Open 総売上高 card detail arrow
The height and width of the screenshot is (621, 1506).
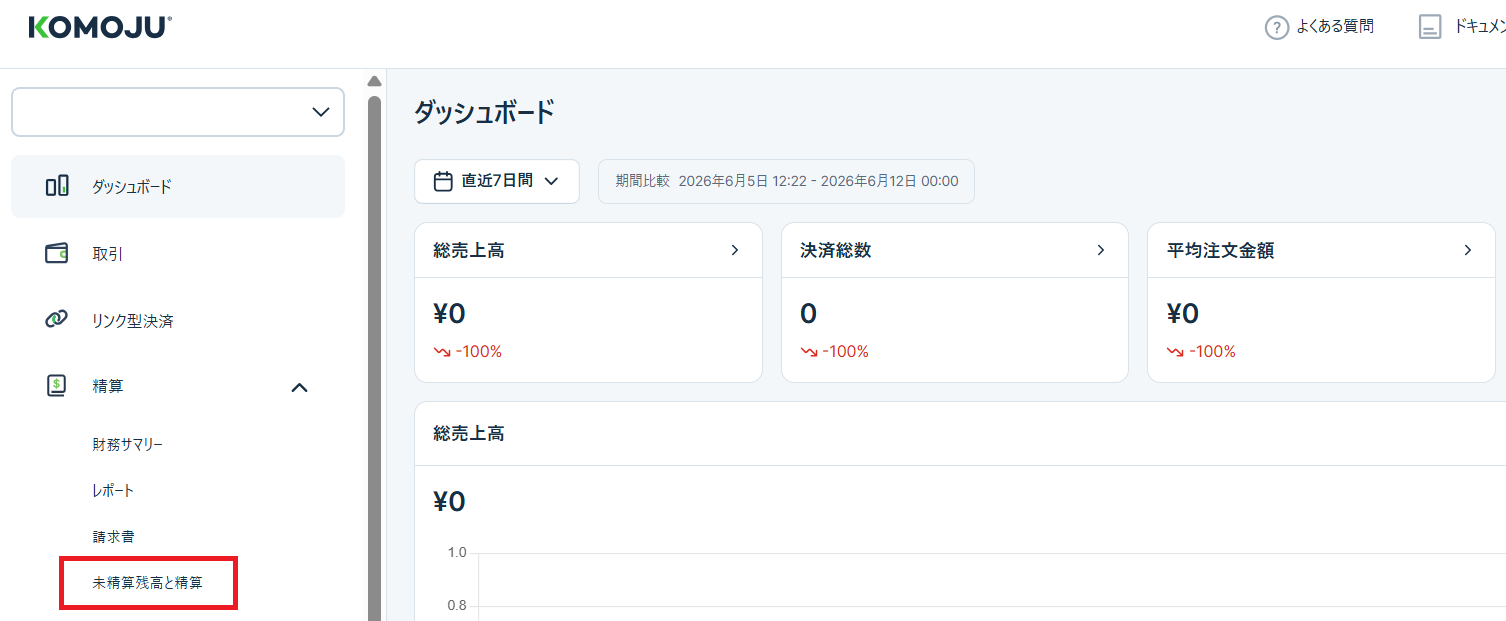[x=735, y=250]
